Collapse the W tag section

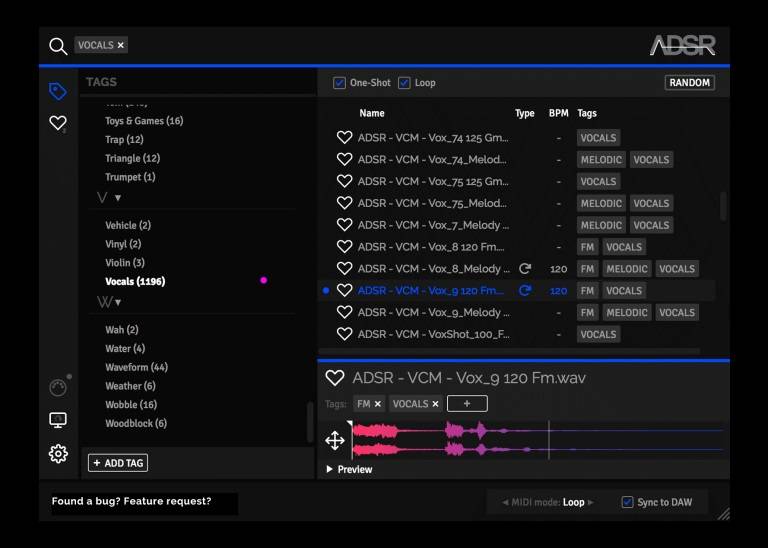pyautogui.click(x=117, y=302)
